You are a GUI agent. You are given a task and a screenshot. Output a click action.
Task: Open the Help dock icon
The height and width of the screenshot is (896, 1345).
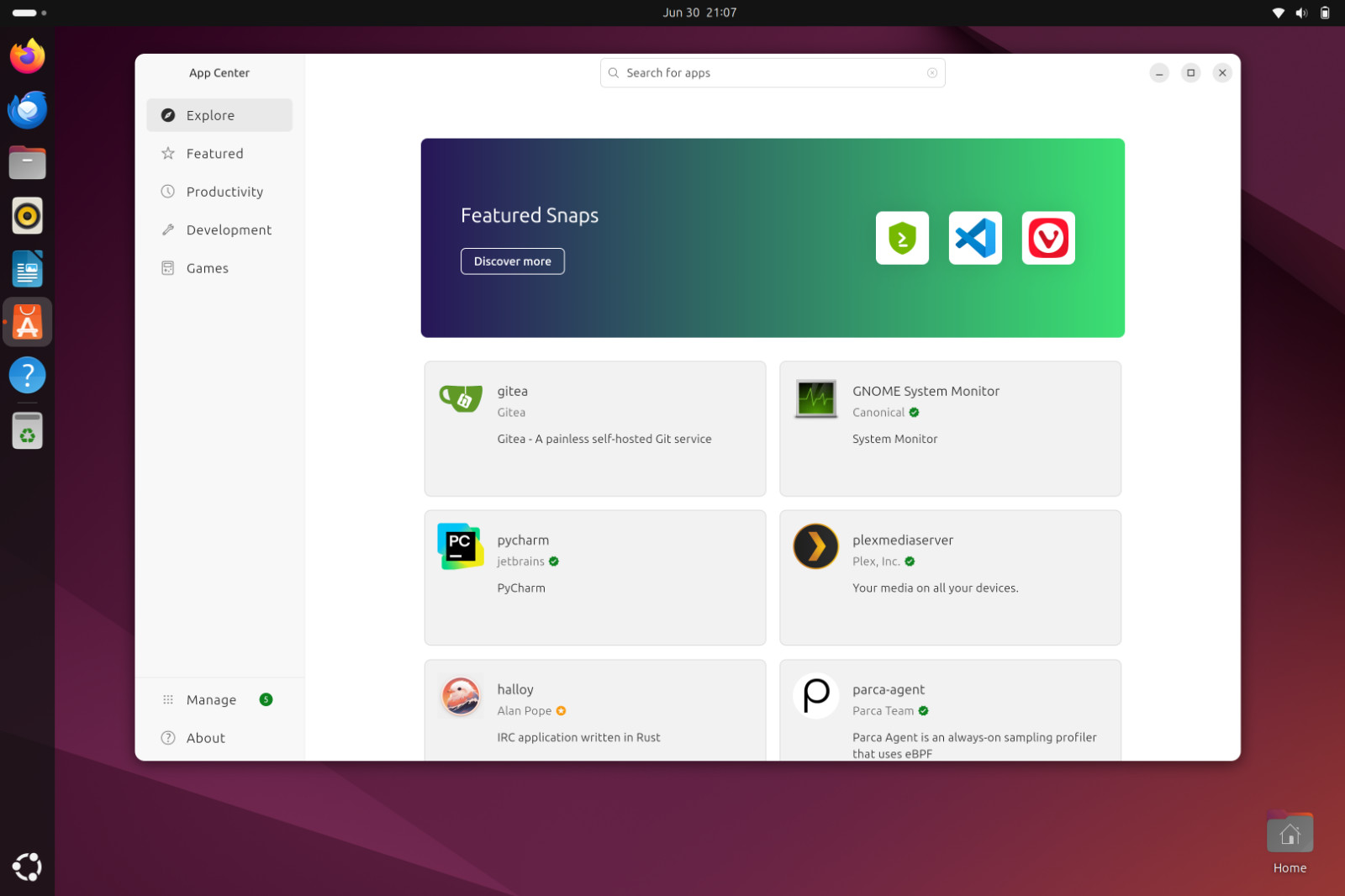pyautogui.click(x=28, y=375)
